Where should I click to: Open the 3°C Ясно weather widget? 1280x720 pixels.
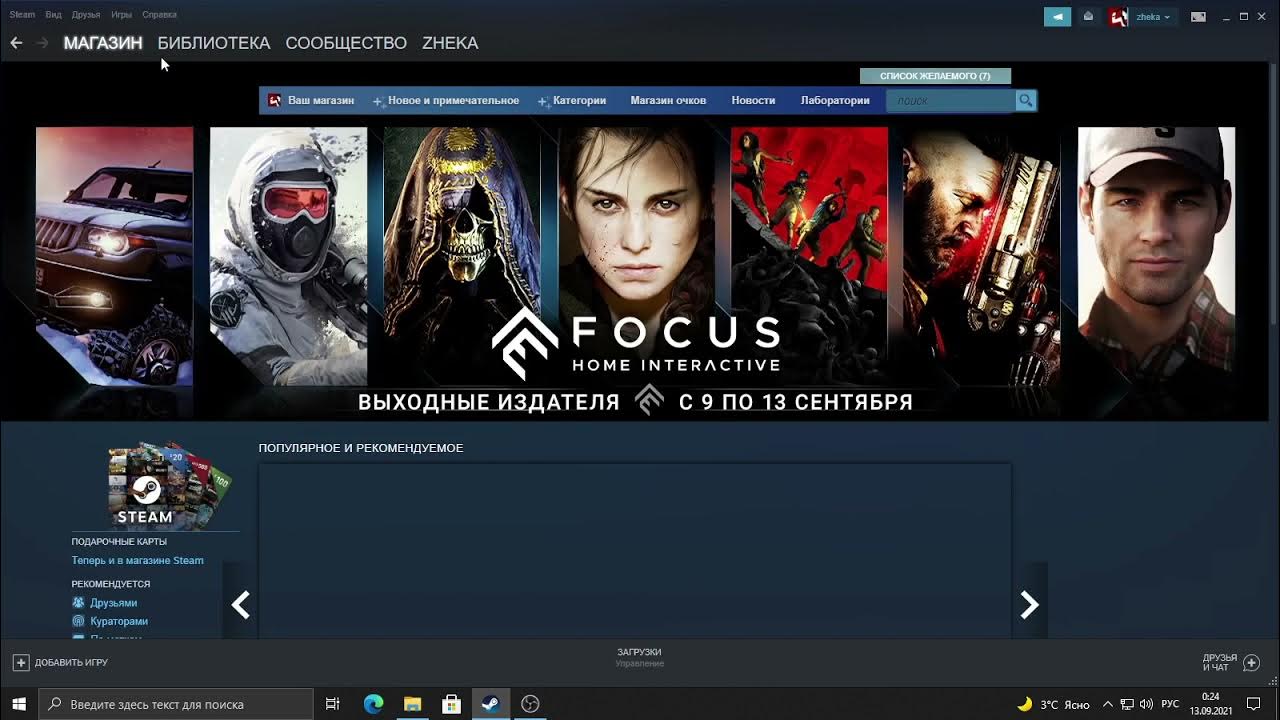1053,704
